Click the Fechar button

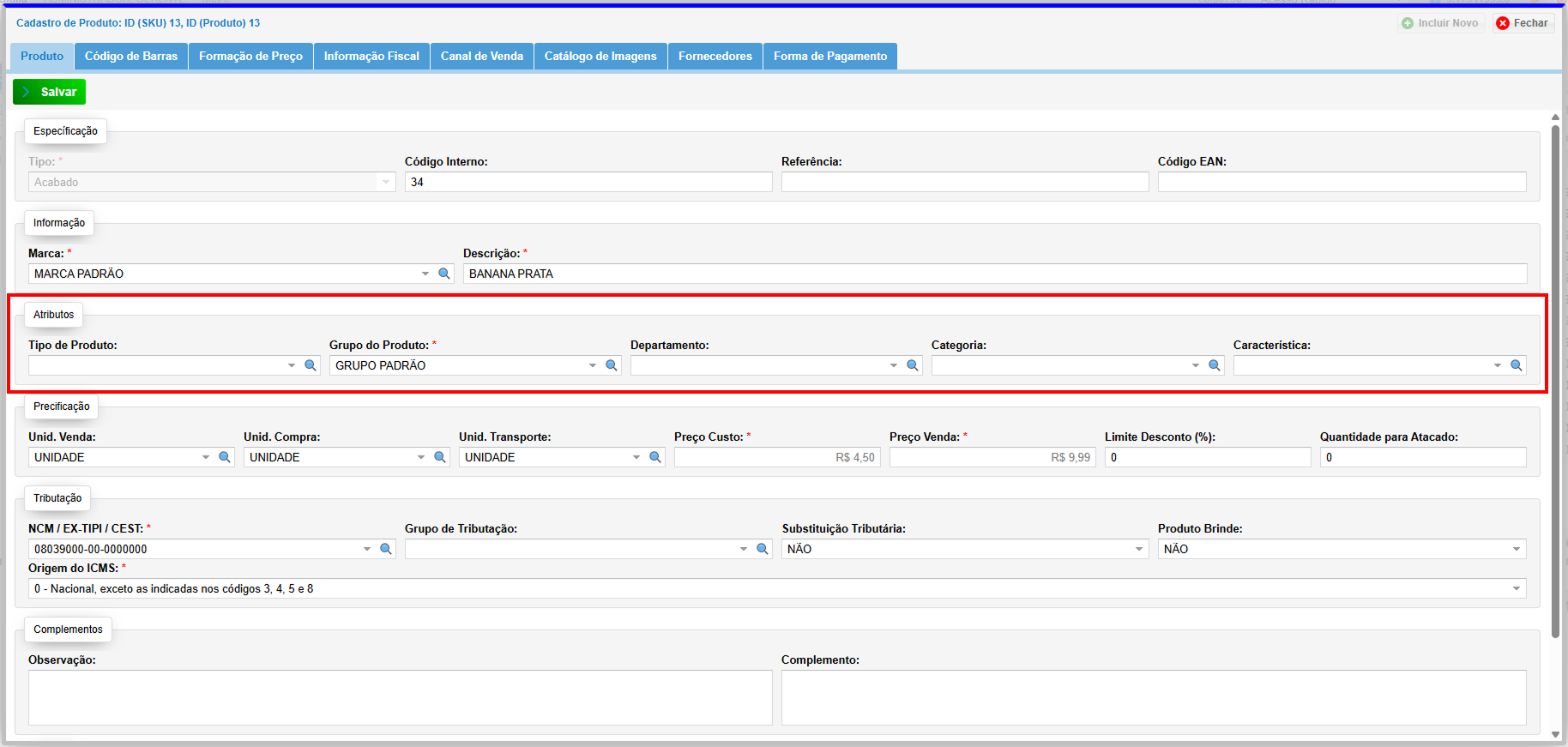pyautogui.click(x=1523, y=23)
